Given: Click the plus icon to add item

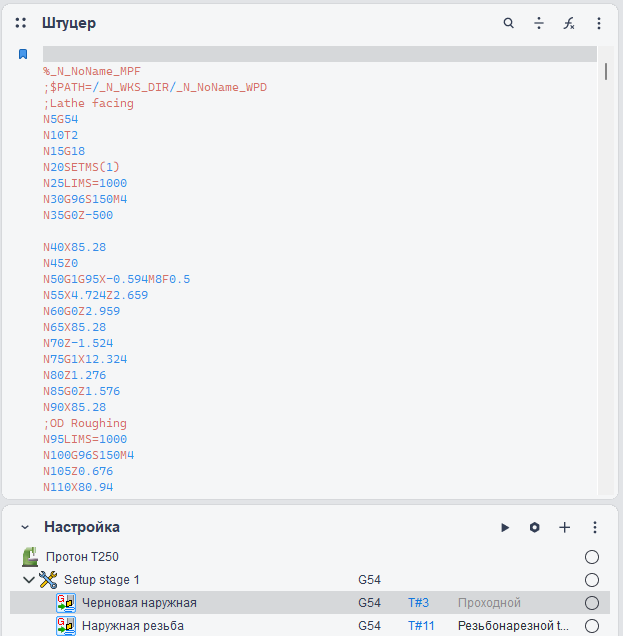Looking at the screenshot, I should (565, 527).
